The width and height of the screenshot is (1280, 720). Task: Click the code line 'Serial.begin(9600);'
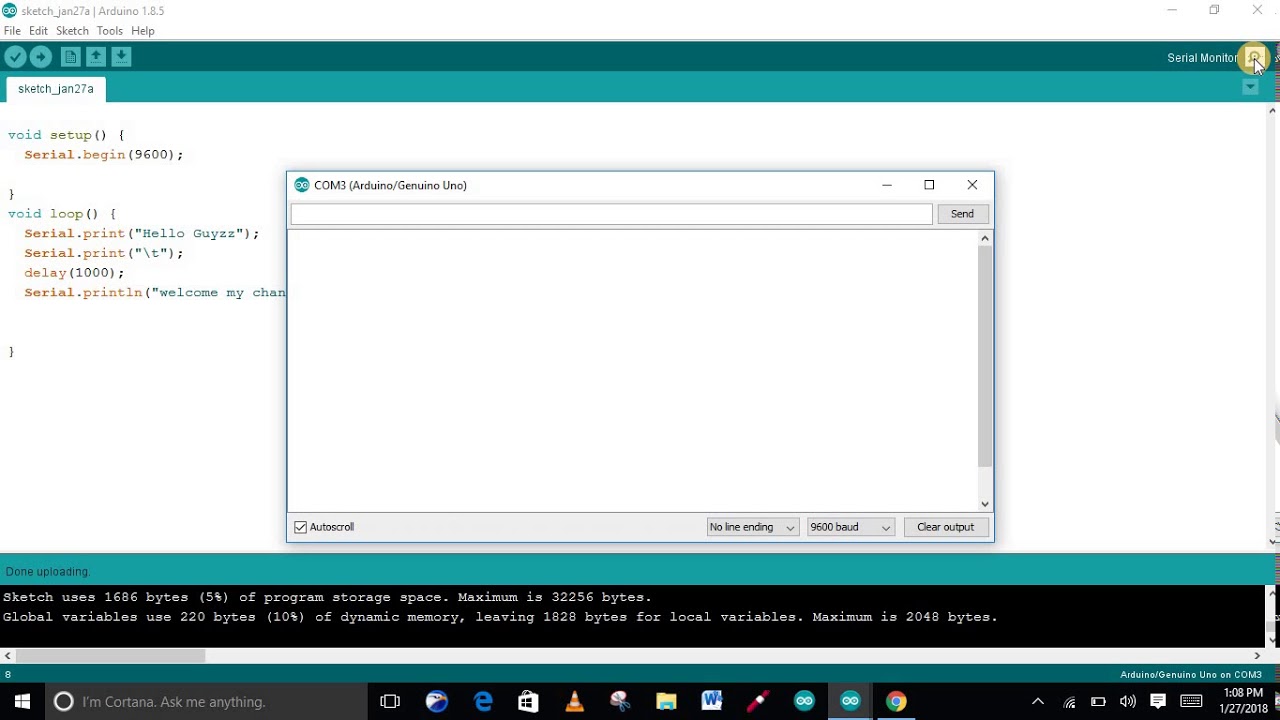[x=104, y=155]
